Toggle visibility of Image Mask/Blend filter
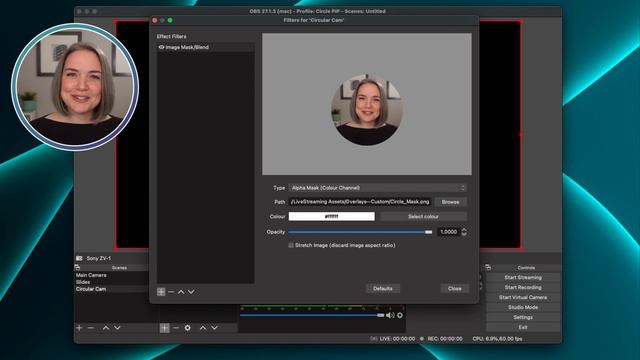Viewport: 640px width, 360px height. (161, 47)
